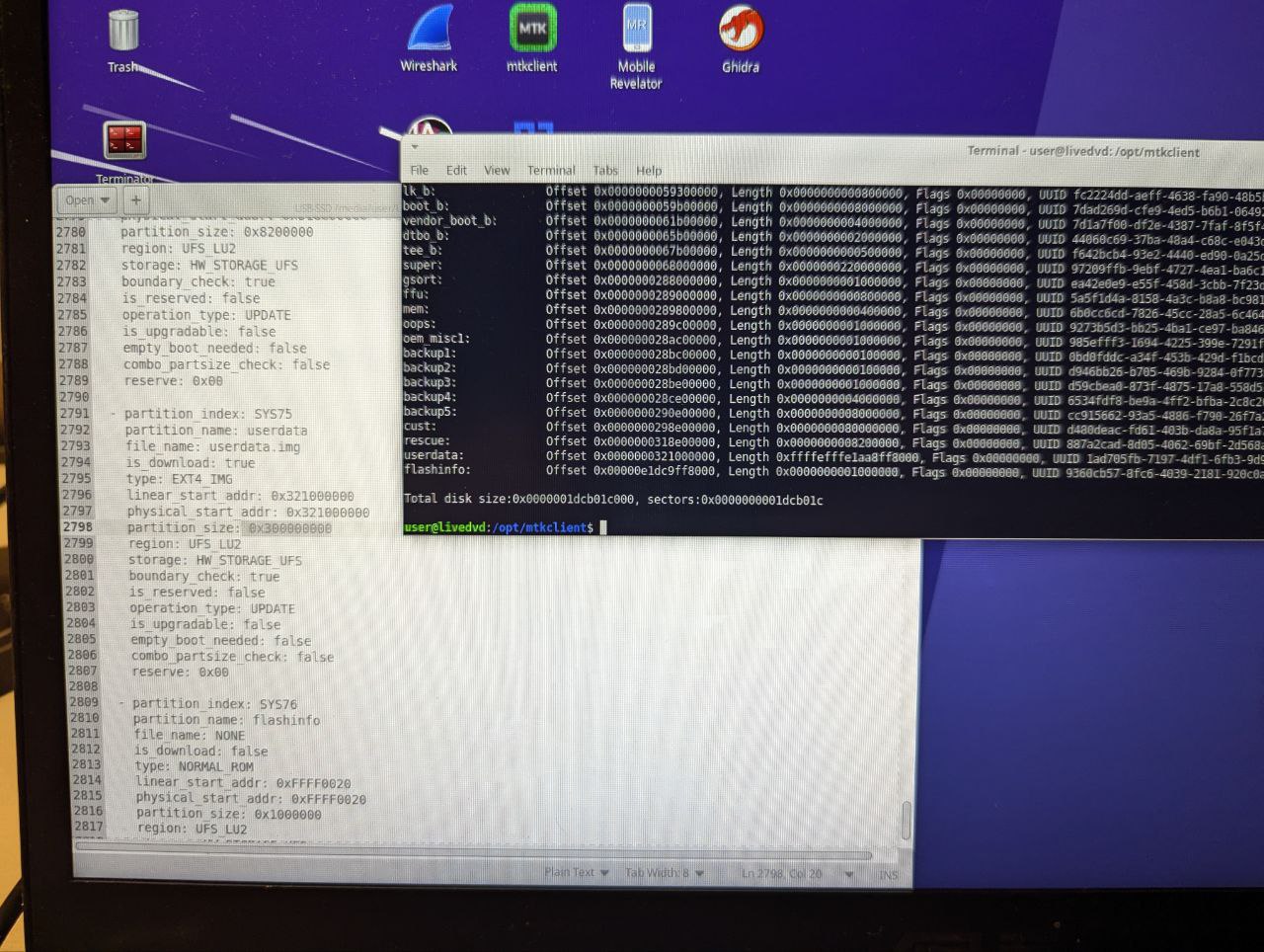Click the terminal prompt user@livedvd:/opt/mtkclient$

click(x=499, y=527)
